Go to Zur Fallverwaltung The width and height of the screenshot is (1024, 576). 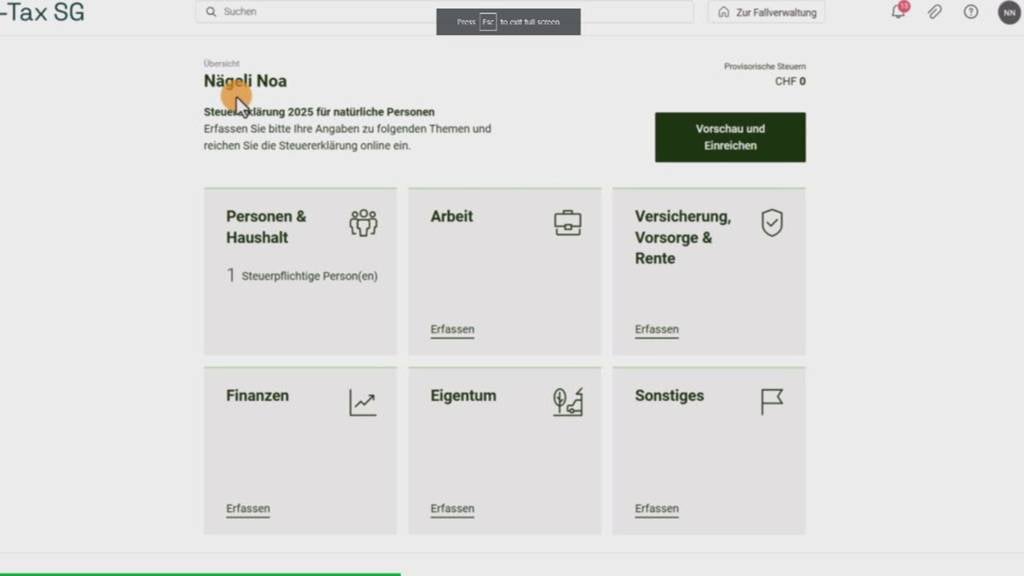[767, 12]
